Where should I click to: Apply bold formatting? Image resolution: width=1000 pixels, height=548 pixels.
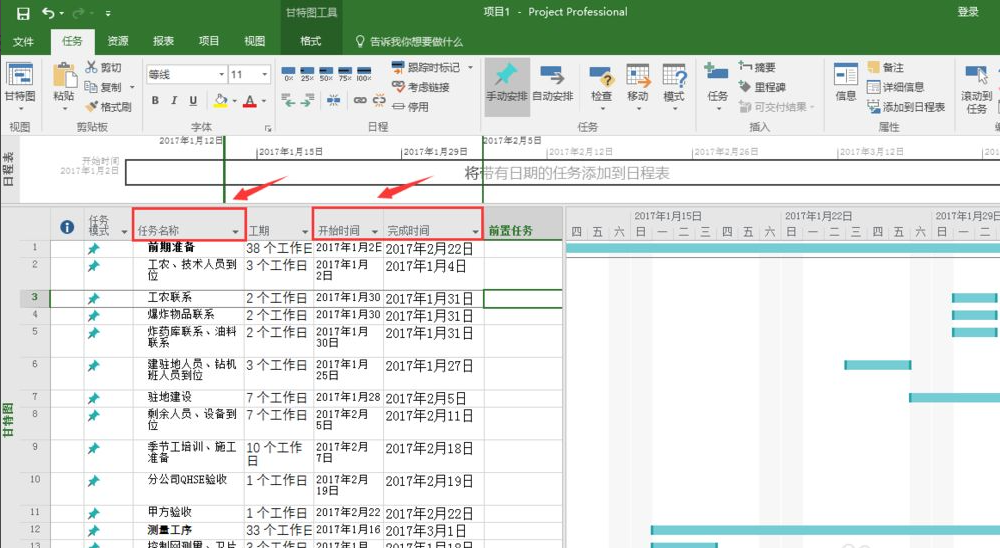click(155, 100)
